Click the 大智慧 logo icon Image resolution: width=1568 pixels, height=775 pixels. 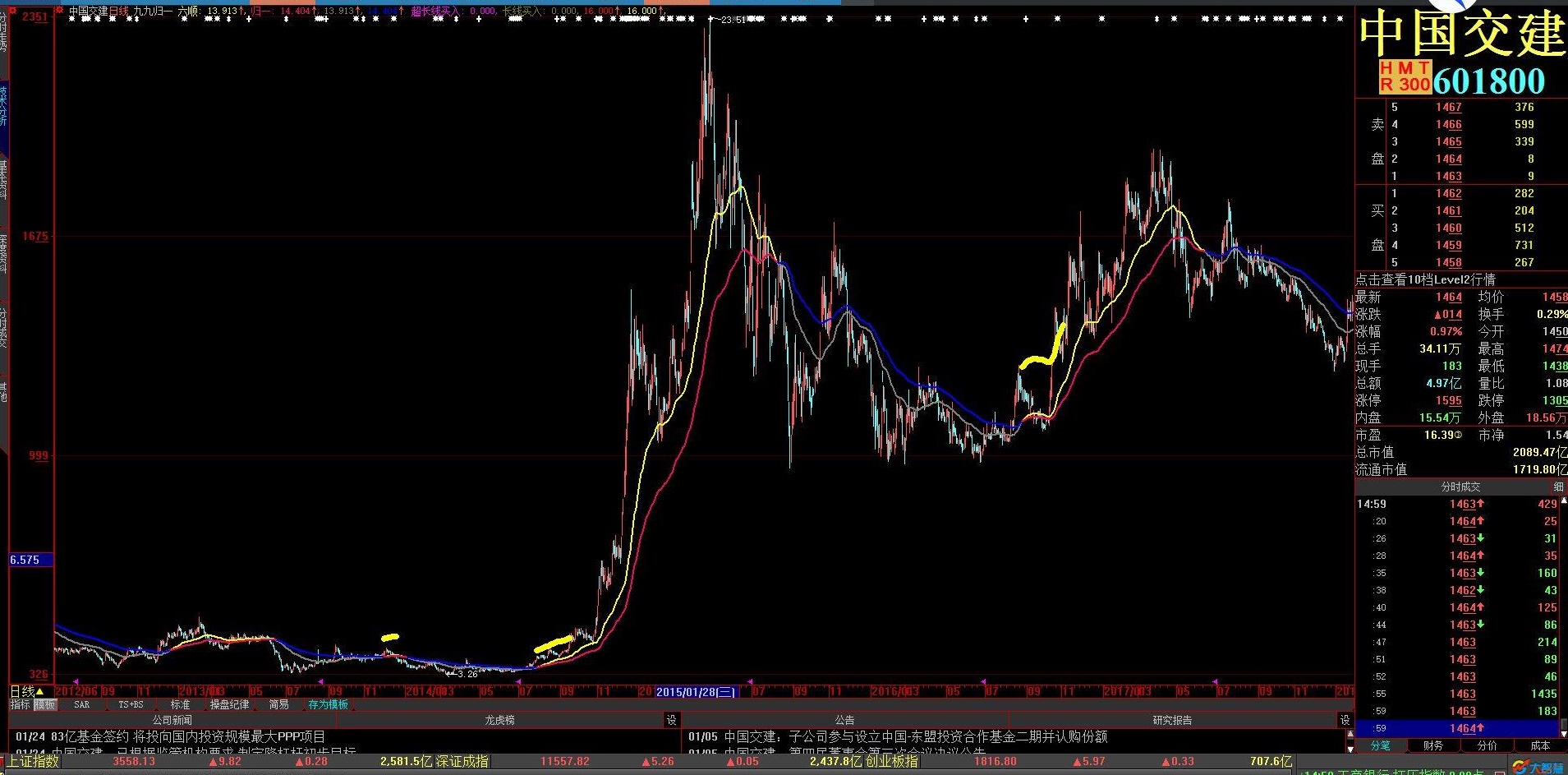pos(1538,767)
